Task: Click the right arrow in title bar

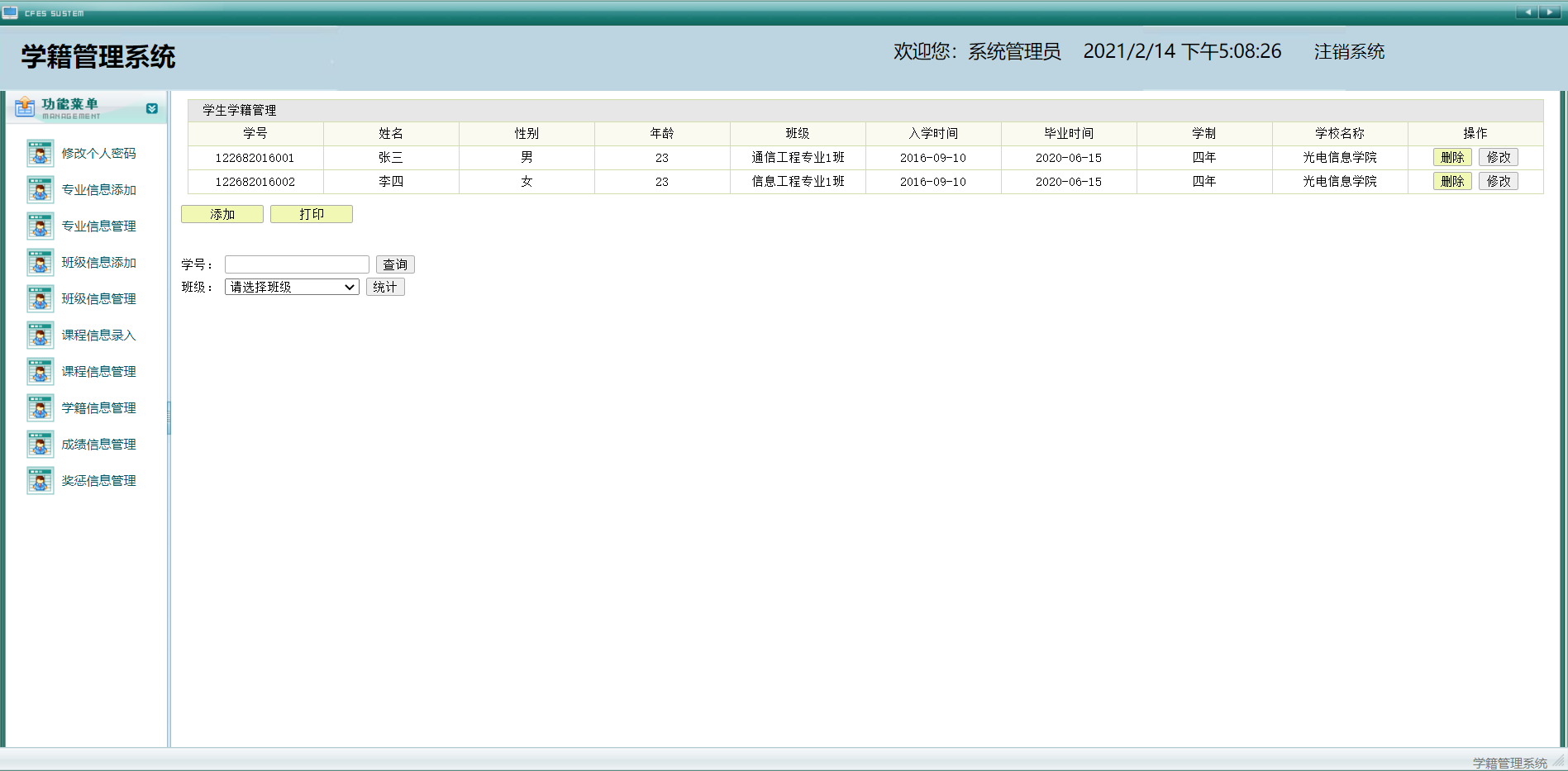Action: click(1550, 12)
